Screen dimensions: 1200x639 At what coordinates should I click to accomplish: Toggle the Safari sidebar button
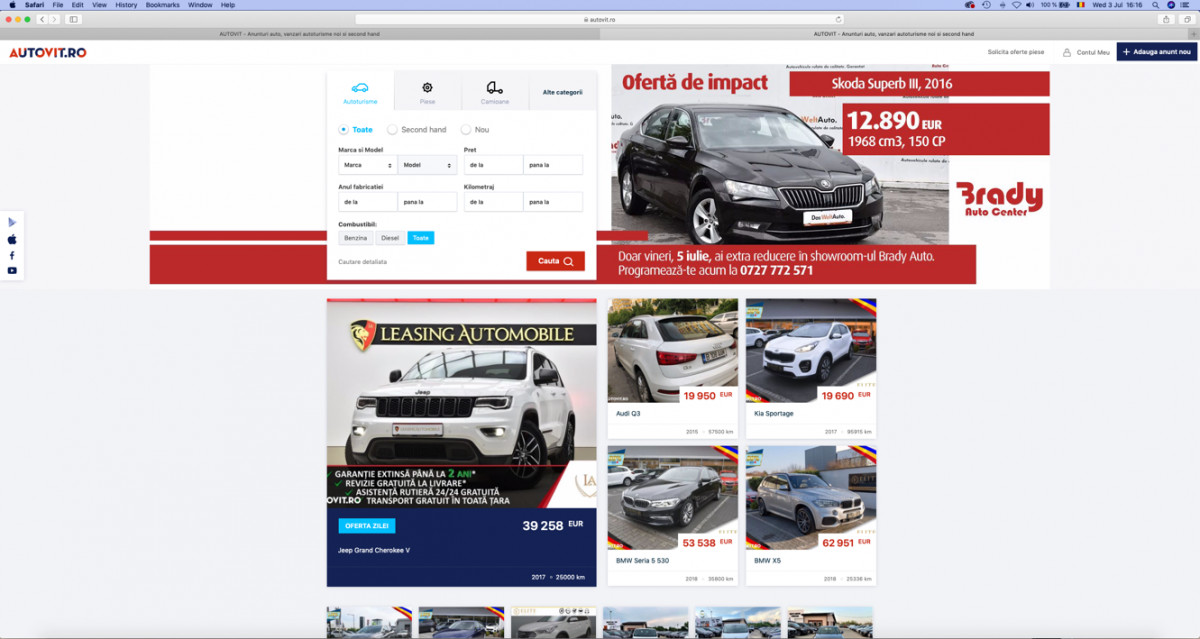pos(73,19)
